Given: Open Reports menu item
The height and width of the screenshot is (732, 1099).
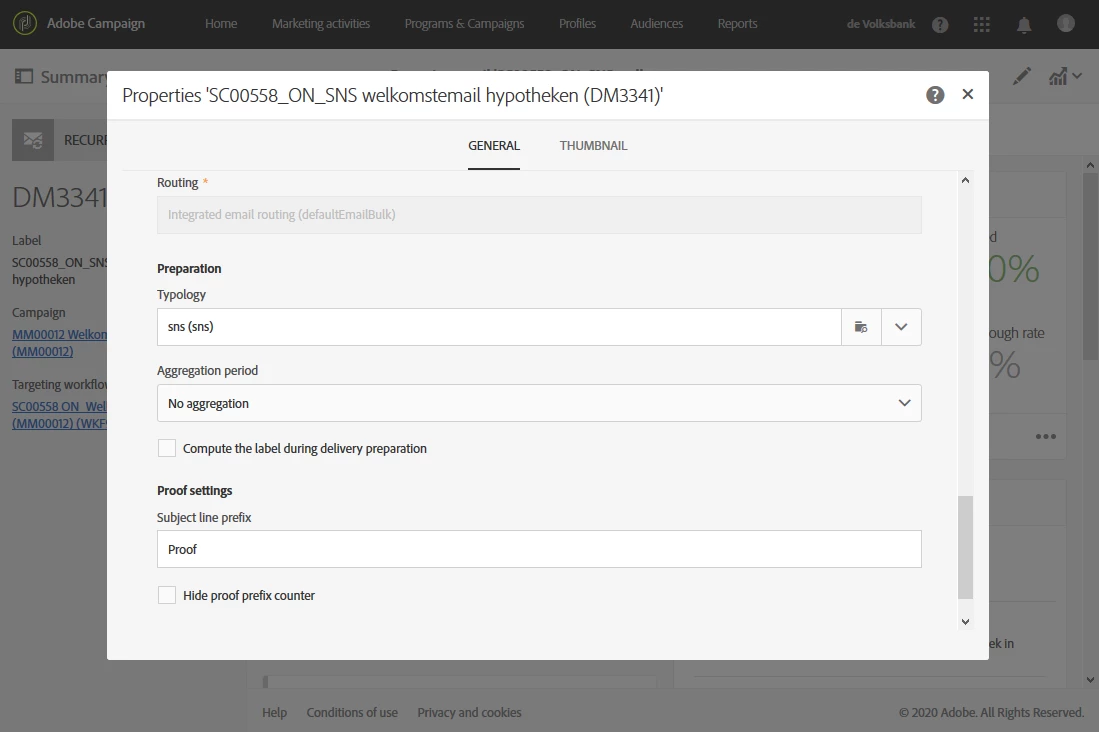Looking at the screenshot, I should [x=737, y=24].
